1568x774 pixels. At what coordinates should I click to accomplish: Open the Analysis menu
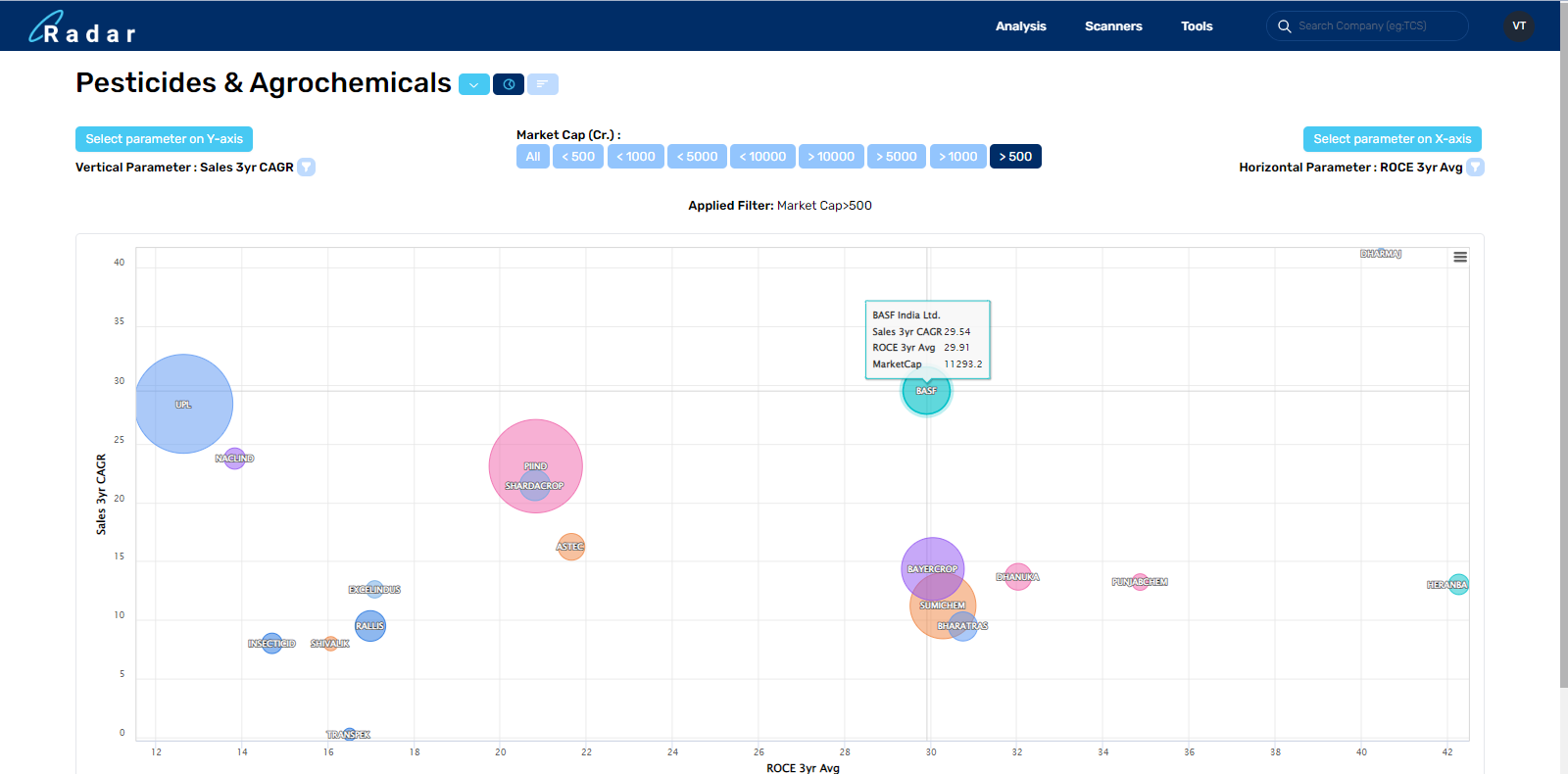pos(1020,26)
